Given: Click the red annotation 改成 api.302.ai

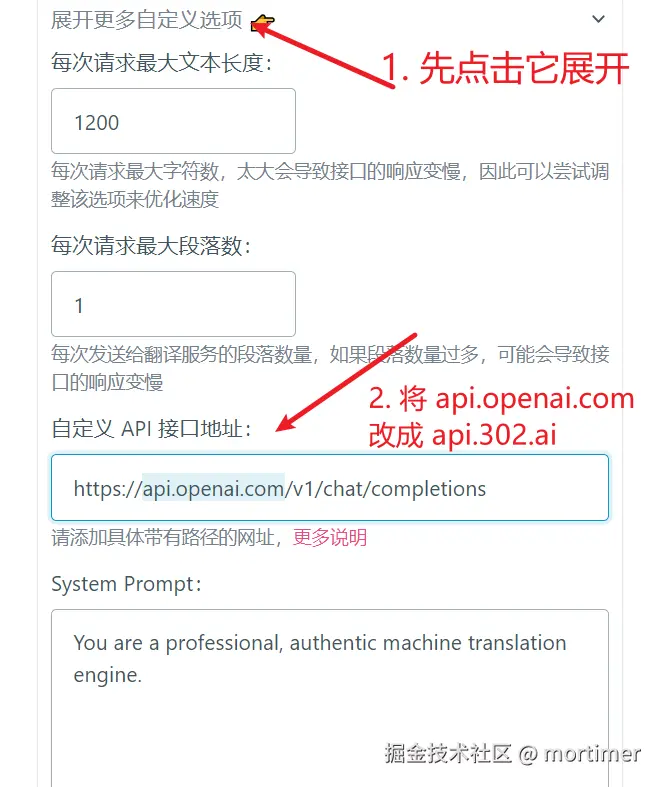Looking at the screenshot, I should click(x=462, y=434).
